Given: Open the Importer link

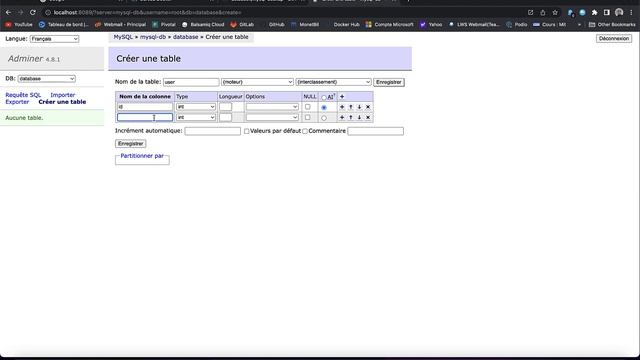Looking at the screenshot, I should coord(62,95).
